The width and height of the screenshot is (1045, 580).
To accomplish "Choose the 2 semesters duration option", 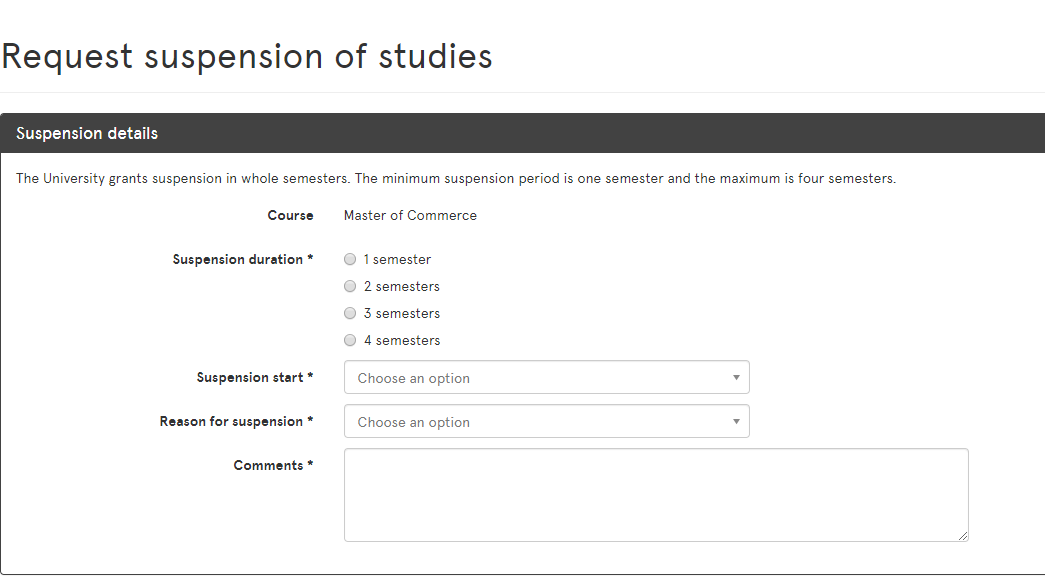I will [350, 286].
